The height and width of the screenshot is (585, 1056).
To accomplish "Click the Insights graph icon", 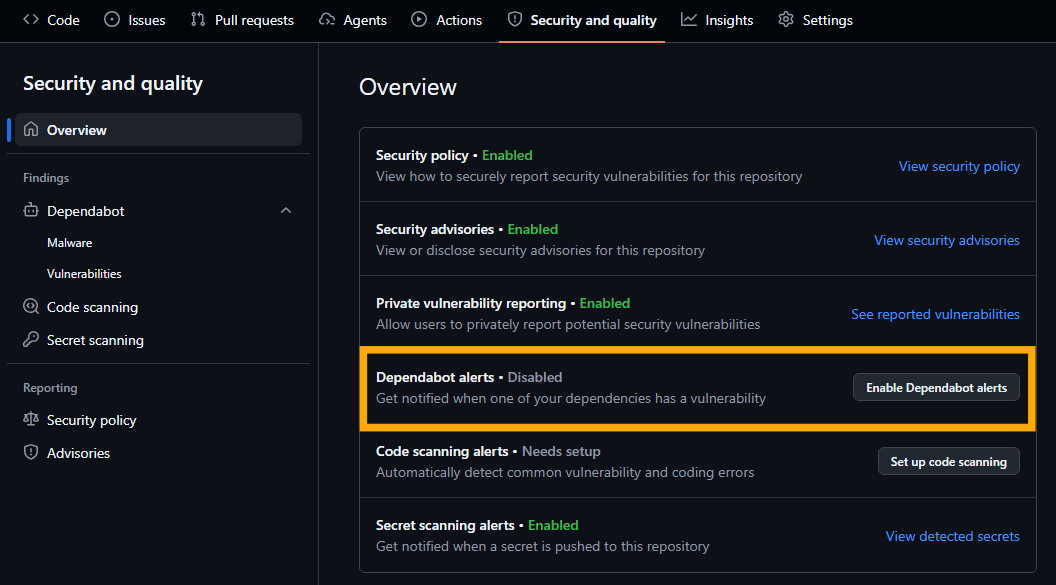I will 688,20.
